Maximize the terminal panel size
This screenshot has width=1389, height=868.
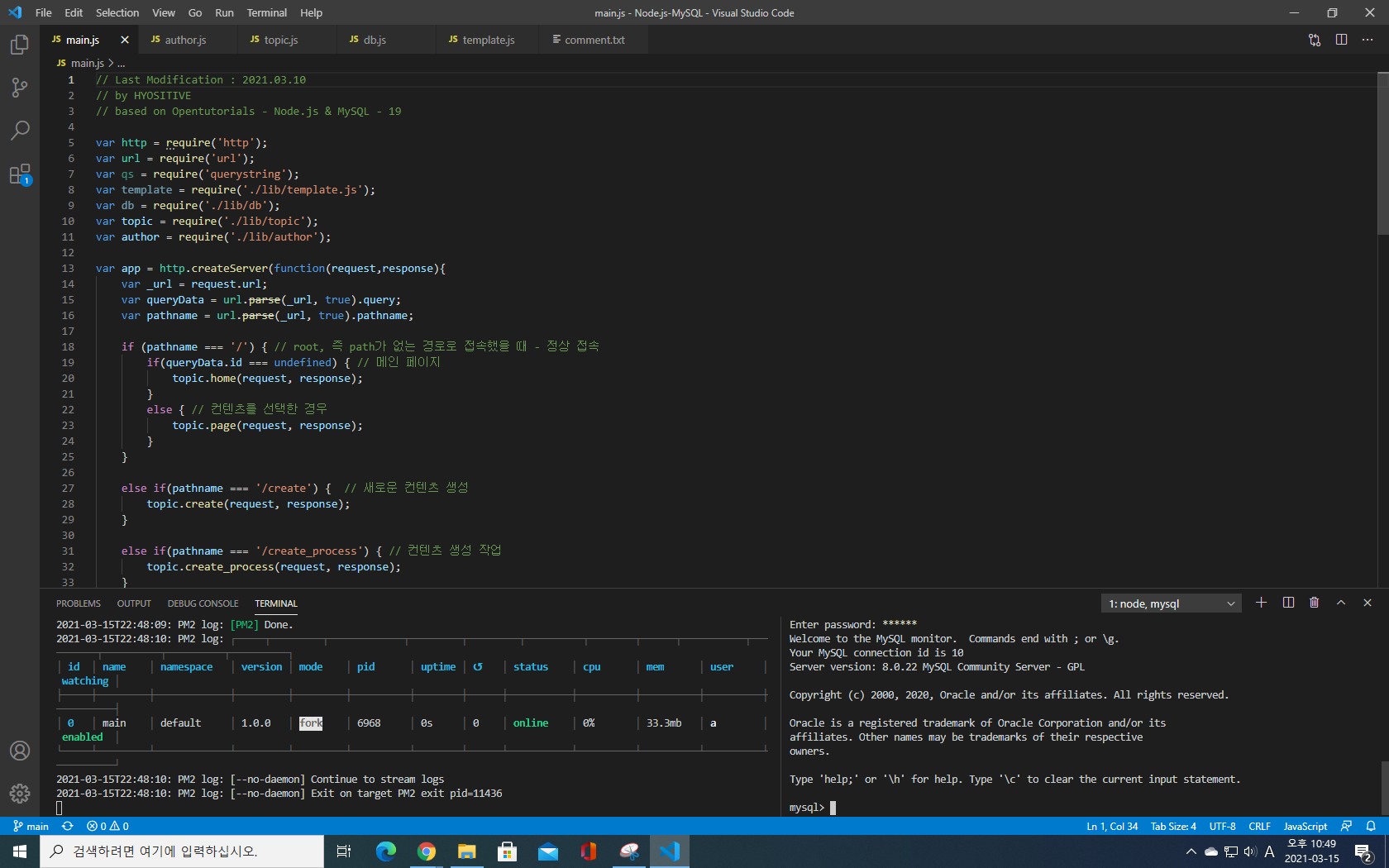pos(1341,603)
